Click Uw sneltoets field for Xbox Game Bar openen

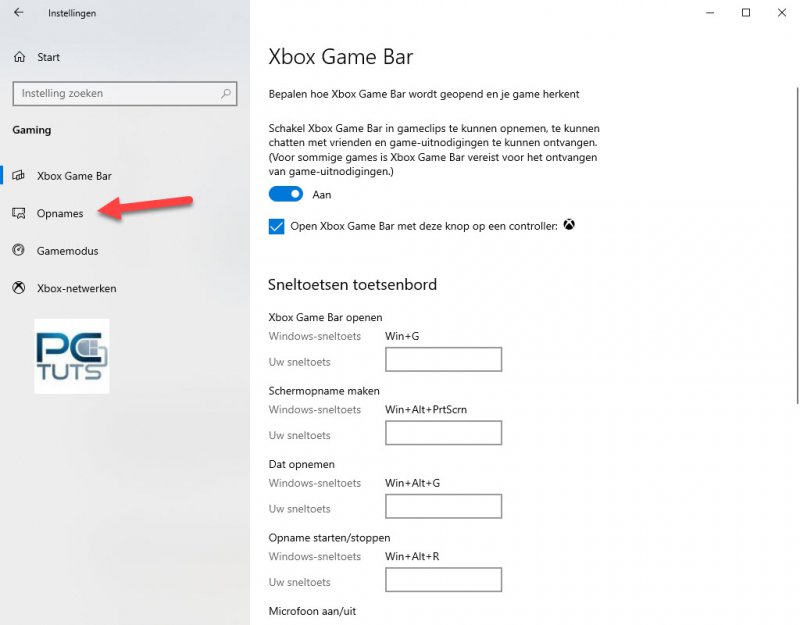tap(443, 359)
